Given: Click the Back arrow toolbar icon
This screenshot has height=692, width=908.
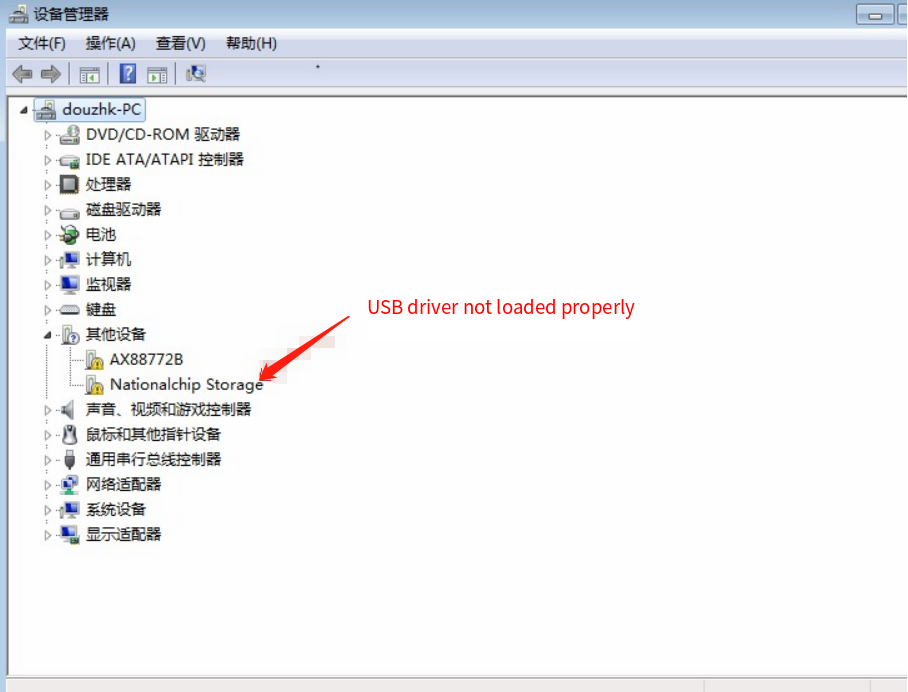Looking at the screenshot, I should point(23,74).
